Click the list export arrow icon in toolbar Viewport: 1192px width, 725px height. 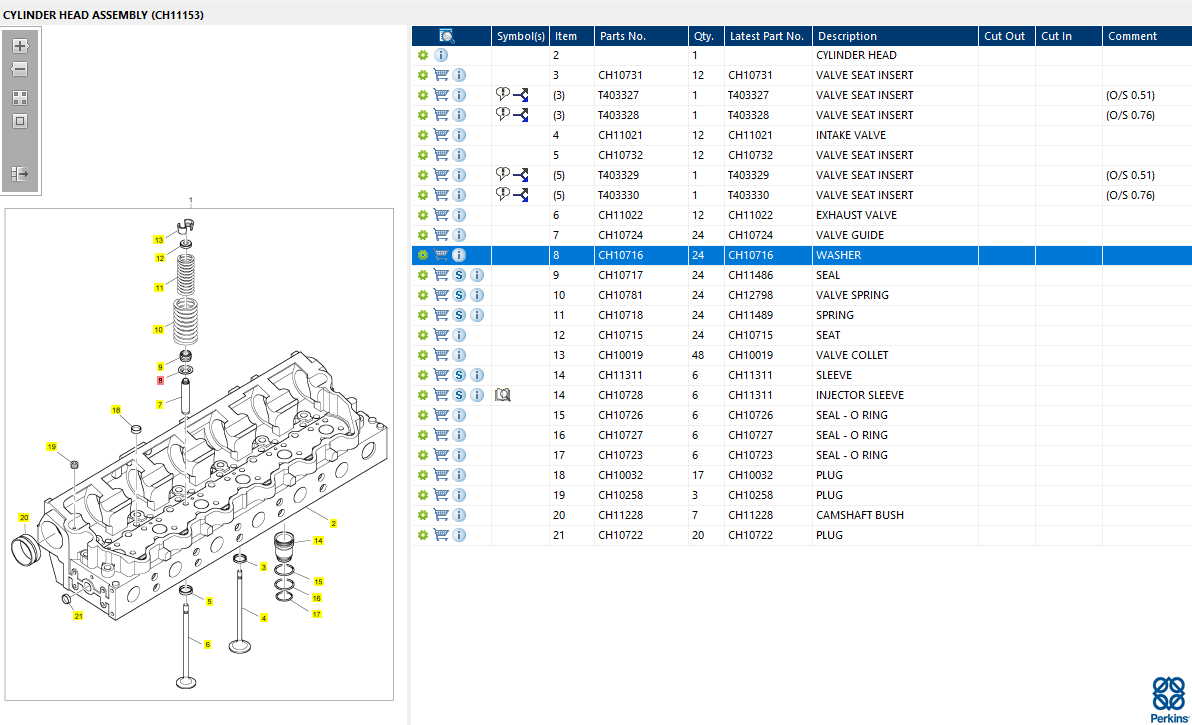[x=20, y=174]
